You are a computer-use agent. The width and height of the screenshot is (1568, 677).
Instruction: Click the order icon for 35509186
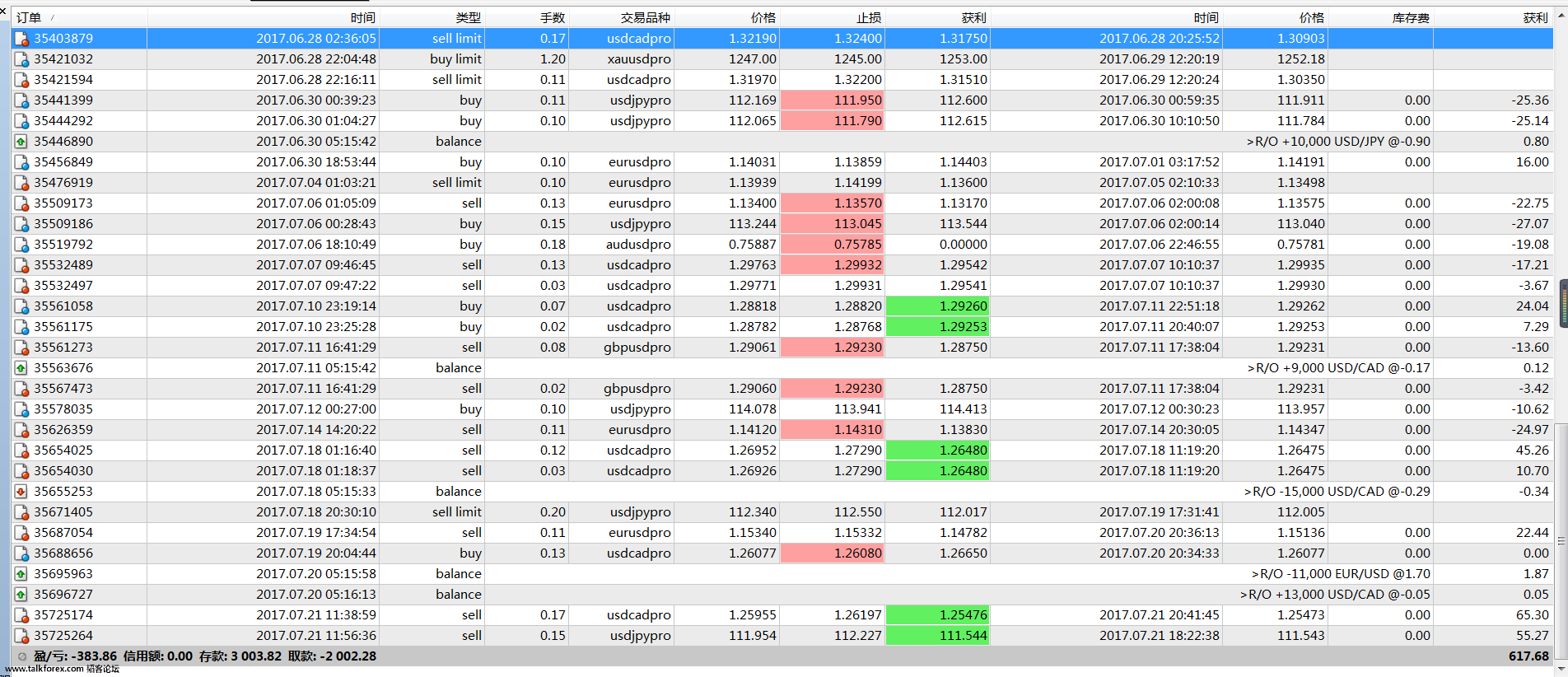(x=21, y=224)
